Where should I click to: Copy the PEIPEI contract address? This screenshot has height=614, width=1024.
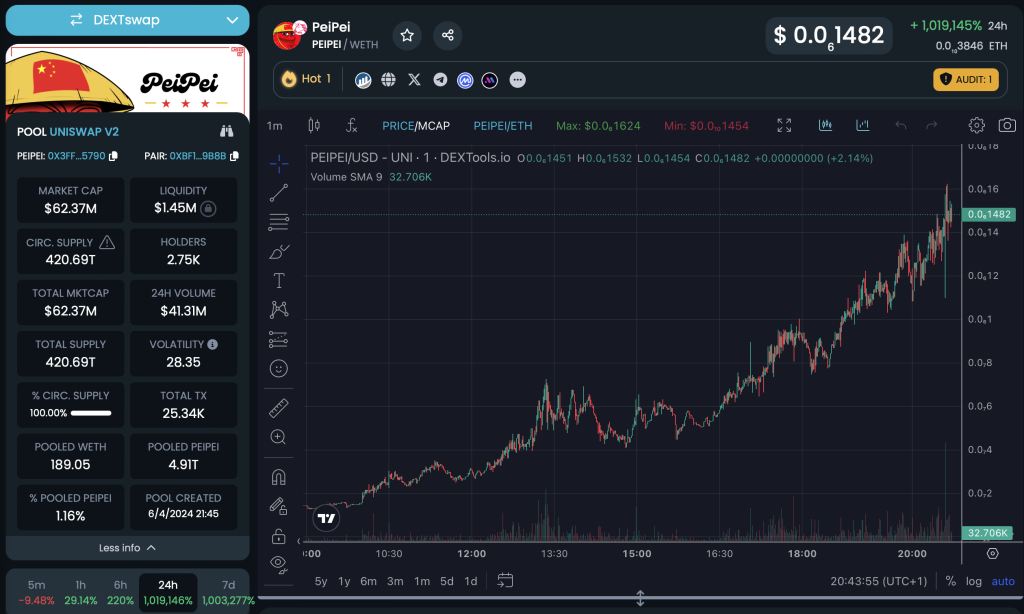tap(113, 156)
